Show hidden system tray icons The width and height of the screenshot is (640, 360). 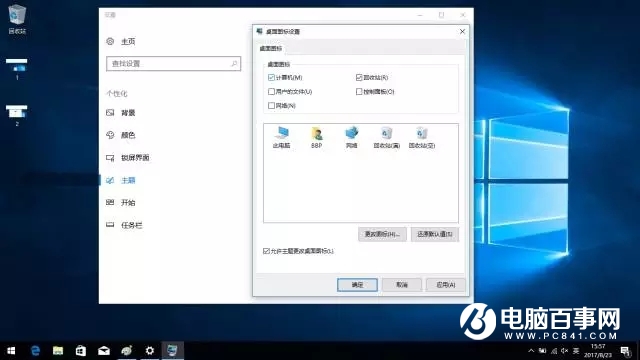point(531,351)
